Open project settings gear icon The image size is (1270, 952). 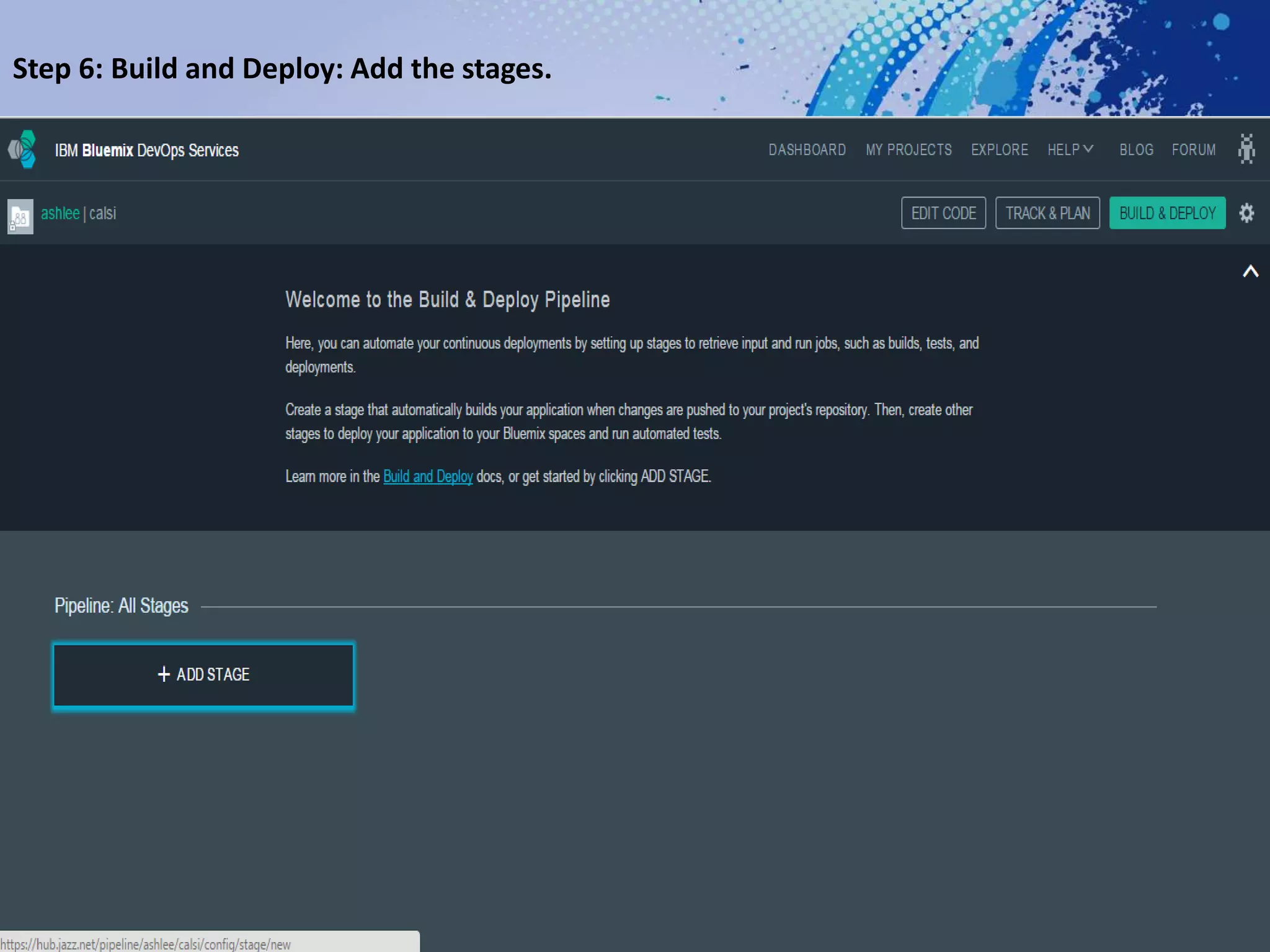[1246, 213]
